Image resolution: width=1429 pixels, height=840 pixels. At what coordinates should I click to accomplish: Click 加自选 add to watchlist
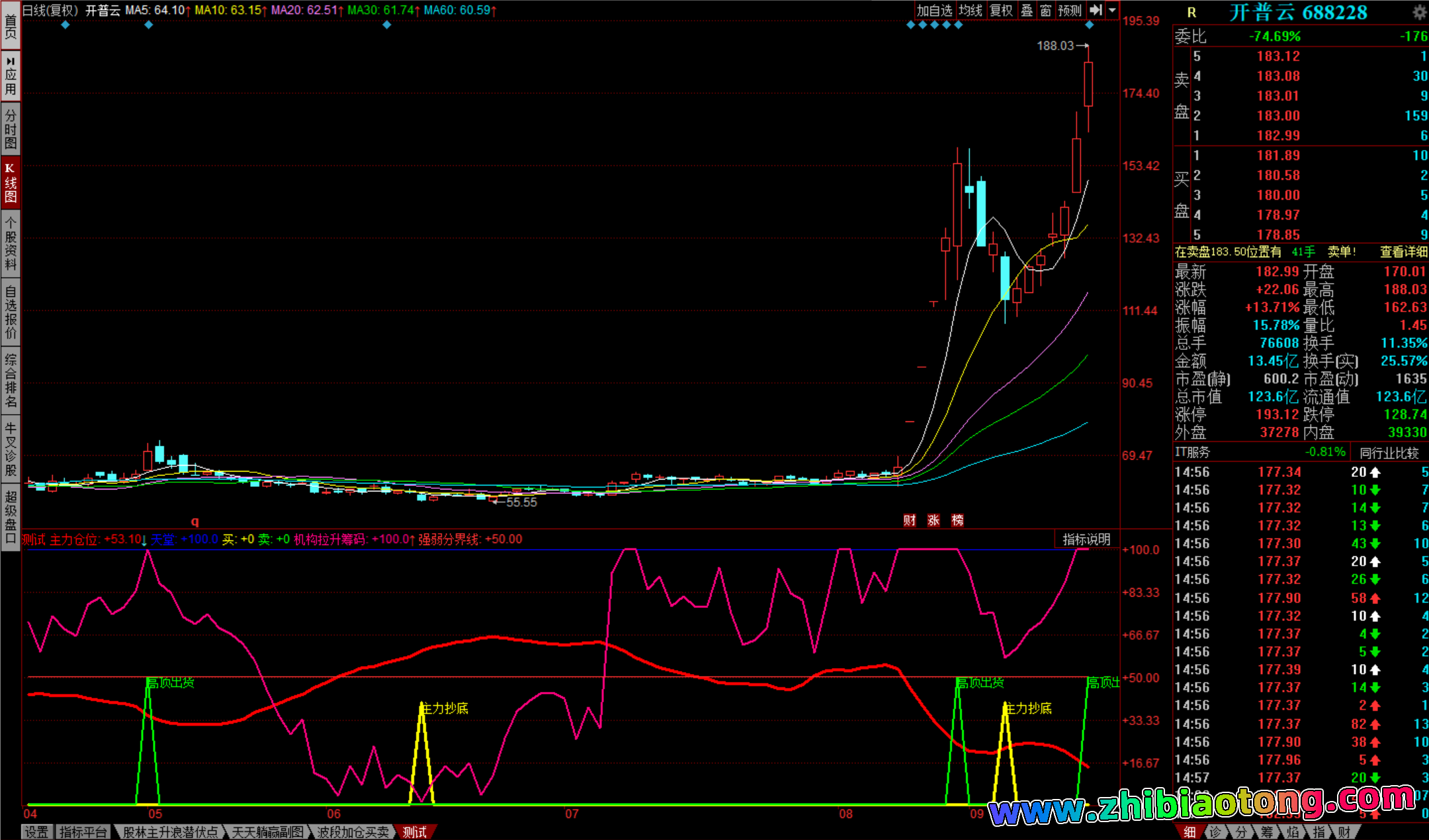pyautogui.click(x=934, y=10)
